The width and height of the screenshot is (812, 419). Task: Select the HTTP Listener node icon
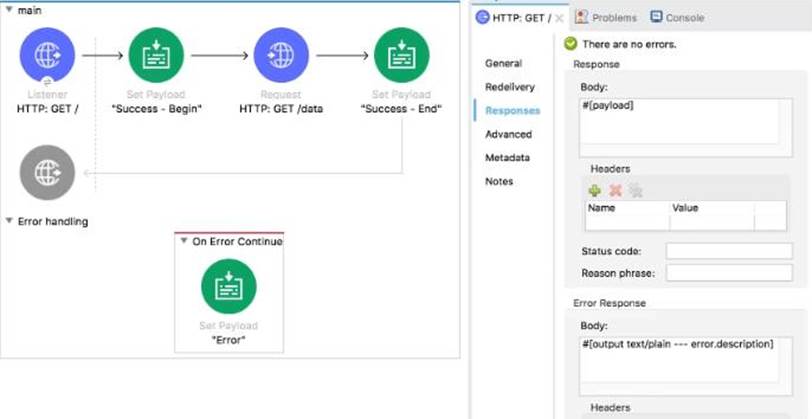(x=47, y=55)
